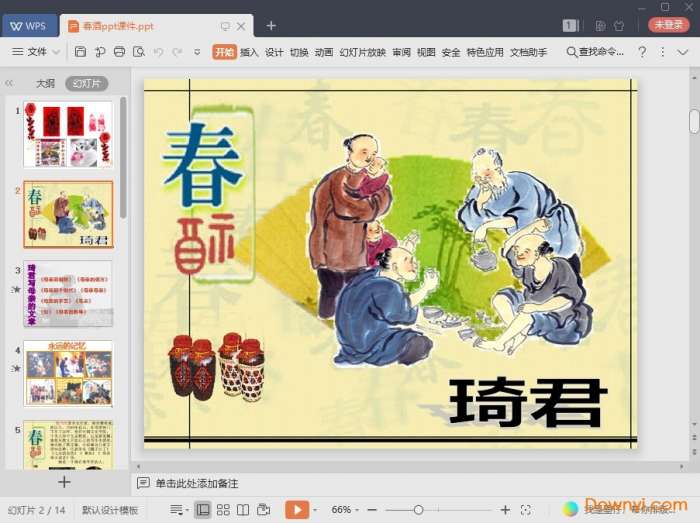Click the skin shirt icon
Image resolution: width=700 pixels, height=523 pixels.
(x=619, y=26)
